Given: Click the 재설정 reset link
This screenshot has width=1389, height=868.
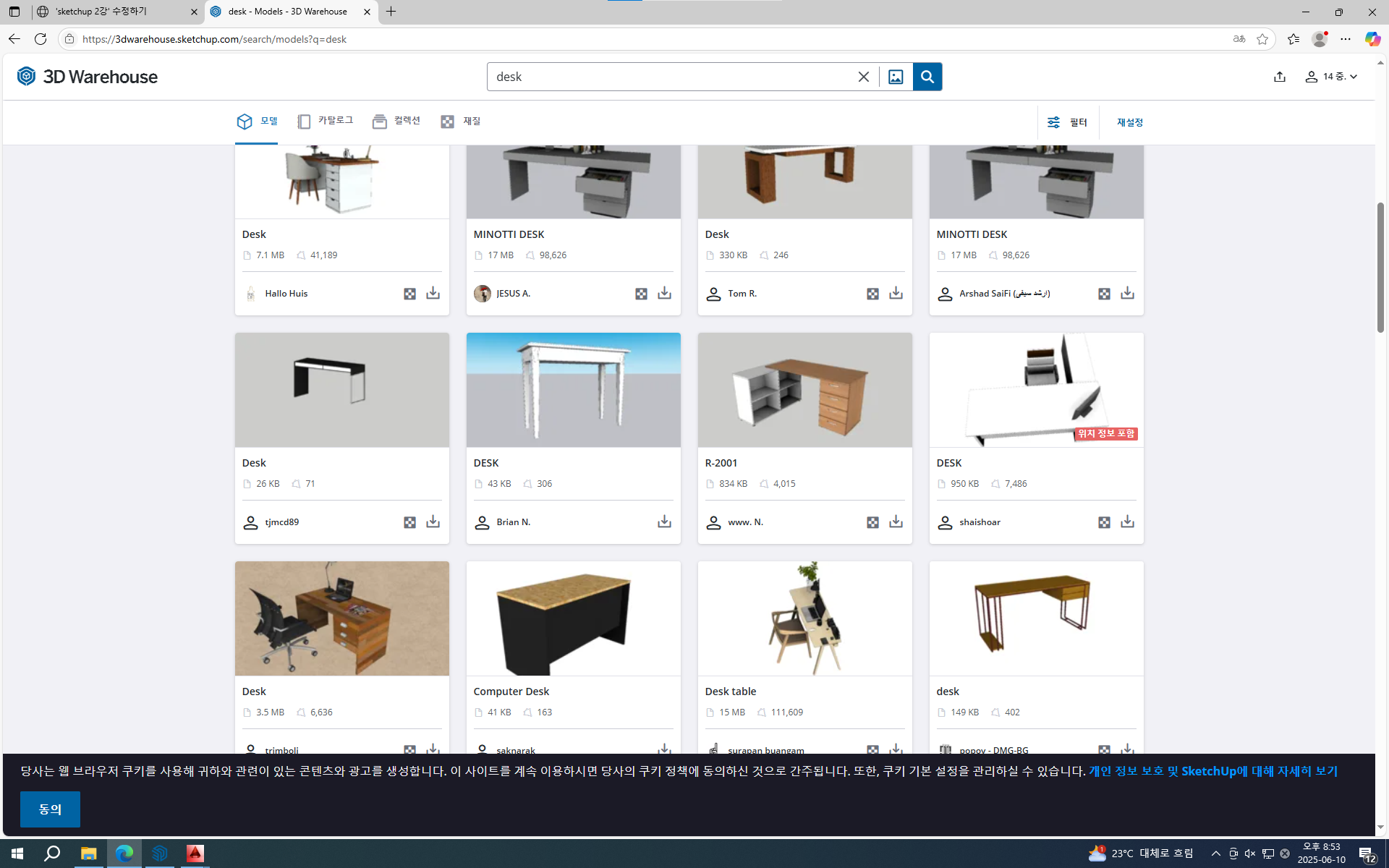Looking at the screenshot, I should pos(1129,122).
